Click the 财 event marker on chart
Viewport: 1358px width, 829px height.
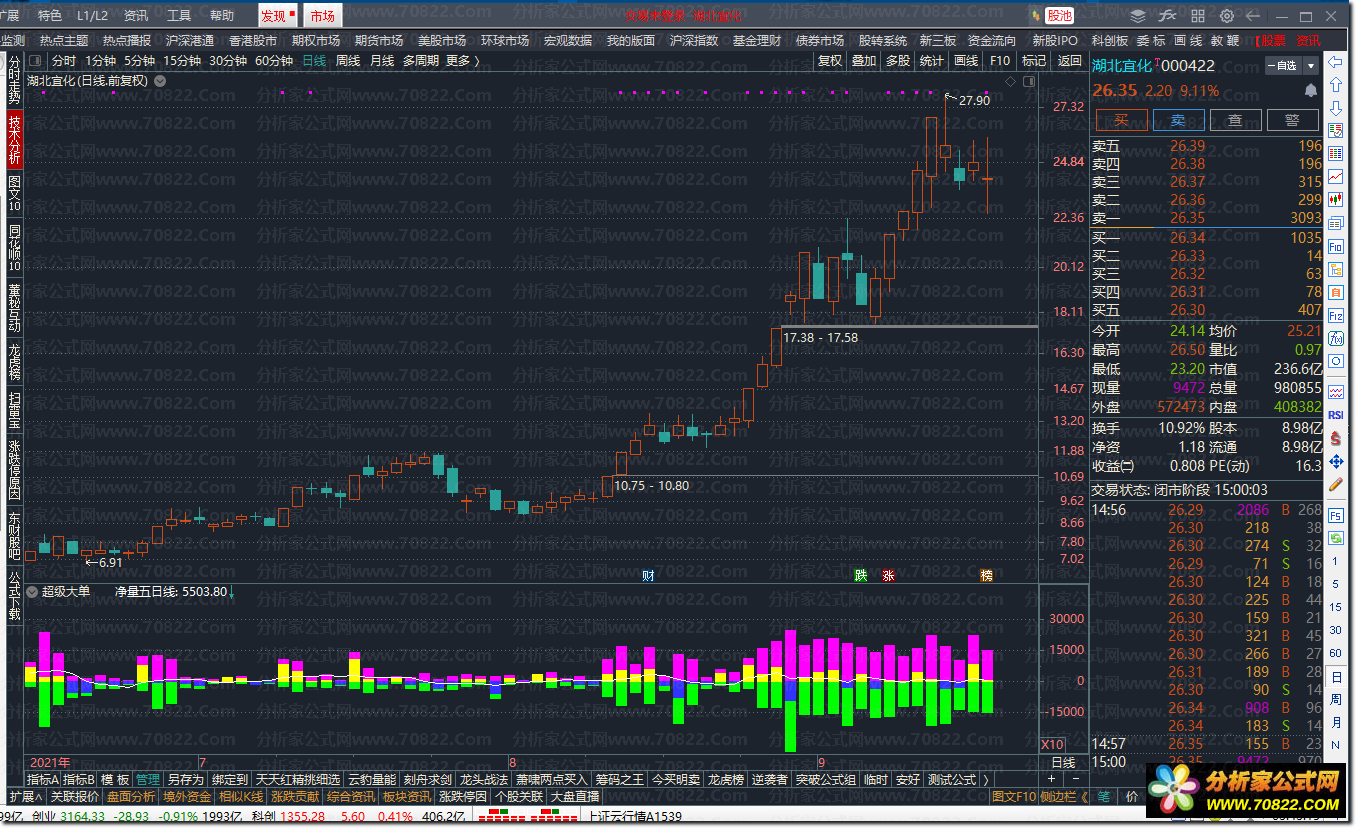pyautogui.click(x=648, y=576)
